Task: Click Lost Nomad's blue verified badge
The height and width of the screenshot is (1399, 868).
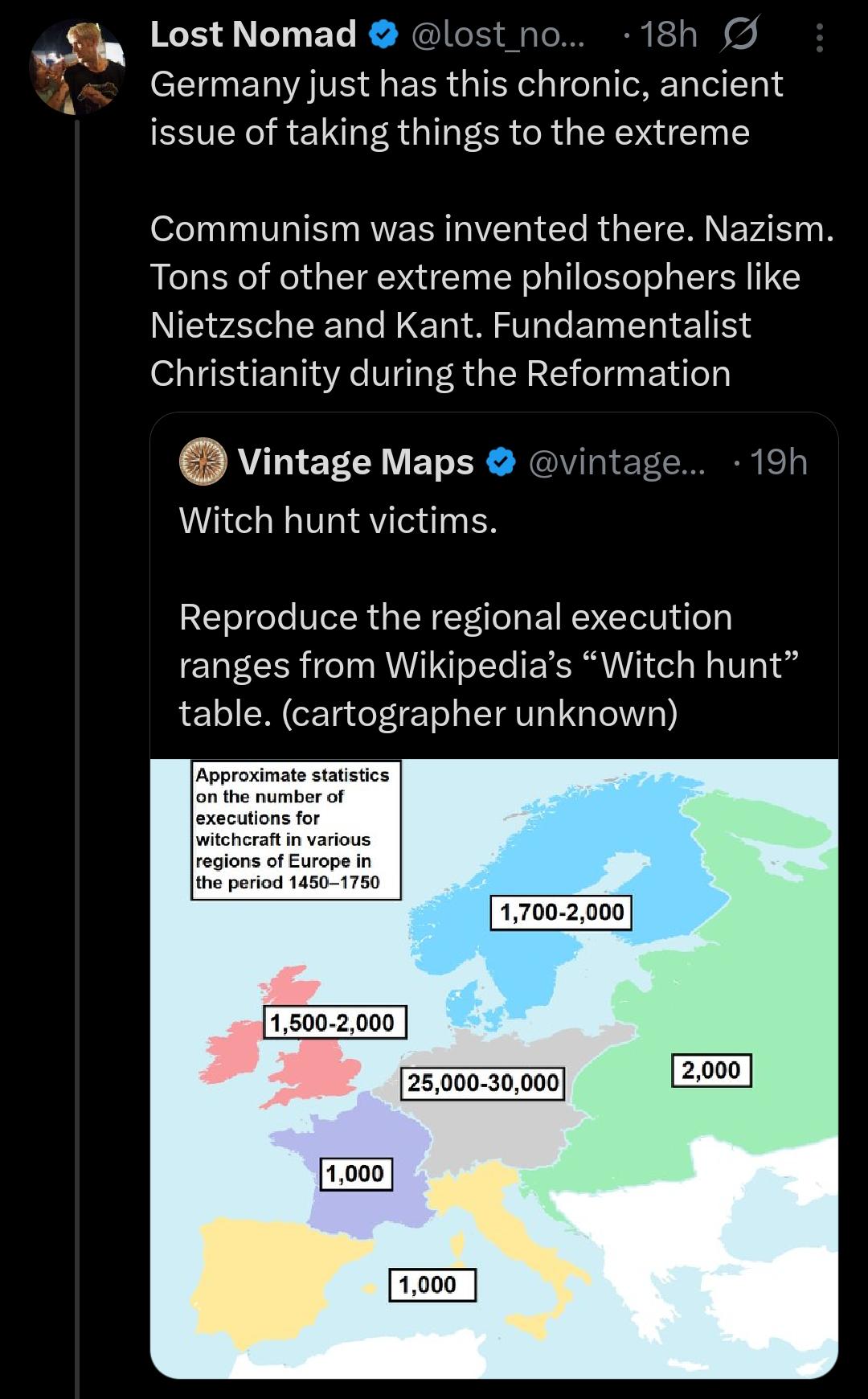Action: (x=384, y=35)
